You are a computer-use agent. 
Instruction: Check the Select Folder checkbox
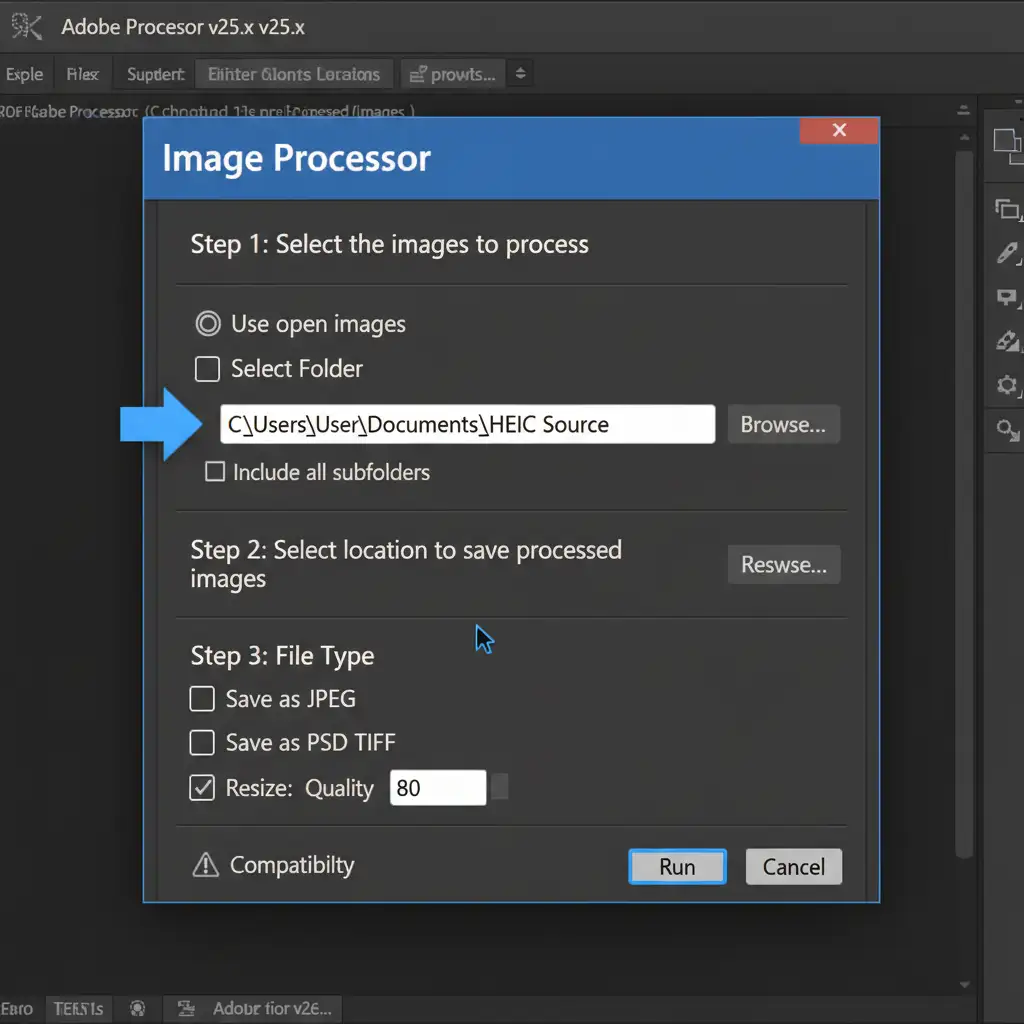pos(207,369)
